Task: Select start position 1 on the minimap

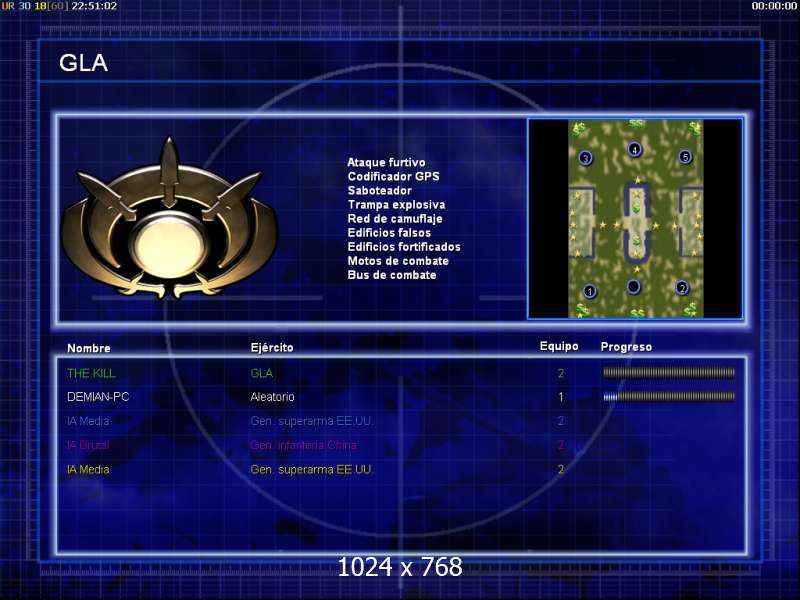Action: coord(590,291)
